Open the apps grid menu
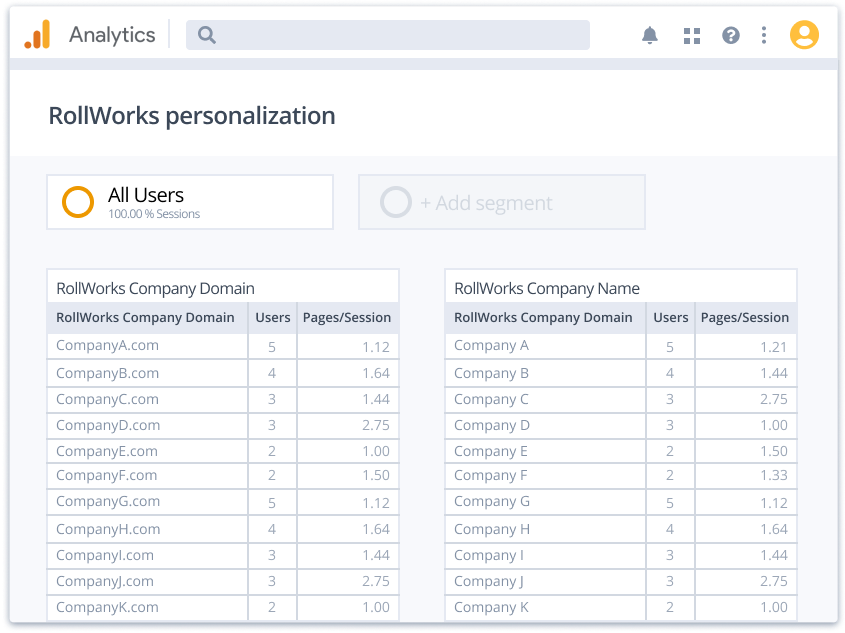This screenshot has width=845, height=633. [x=691, y=36]
